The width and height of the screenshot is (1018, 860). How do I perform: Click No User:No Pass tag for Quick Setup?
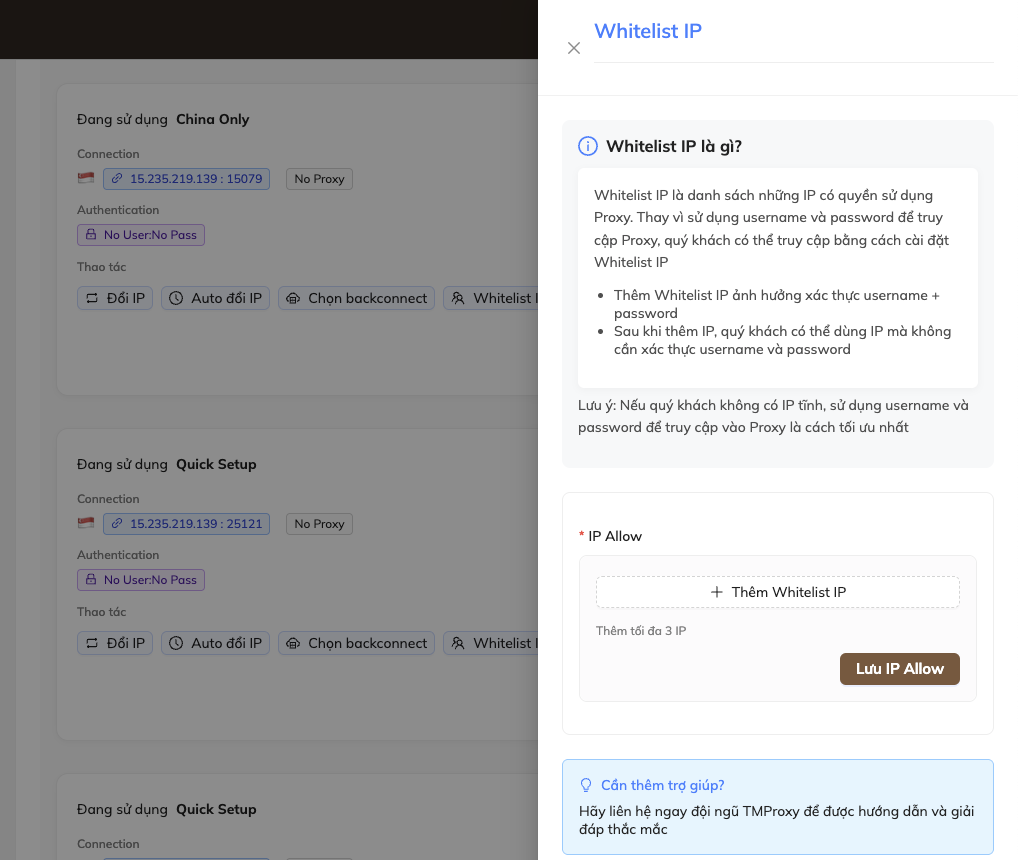click(x=141, y=580)
